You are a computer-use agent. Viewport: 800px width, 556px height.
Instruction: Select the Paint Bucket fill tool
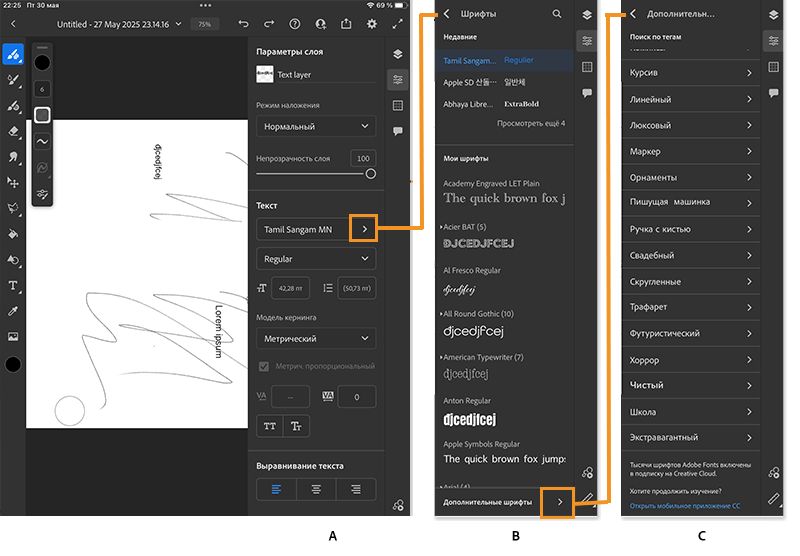click(x=13, y=234)
